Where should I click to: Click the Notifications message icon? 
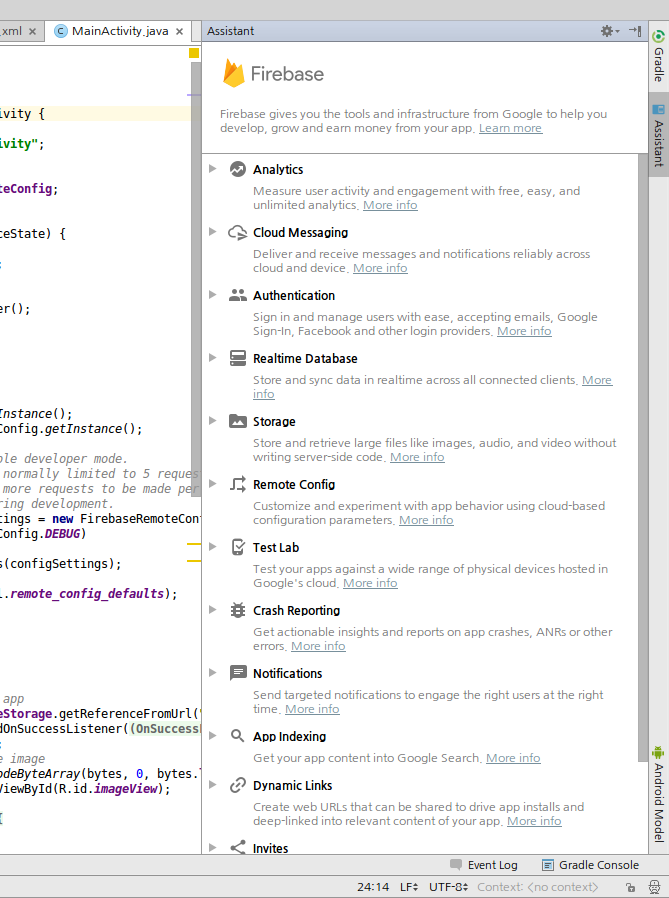(238, 673)
